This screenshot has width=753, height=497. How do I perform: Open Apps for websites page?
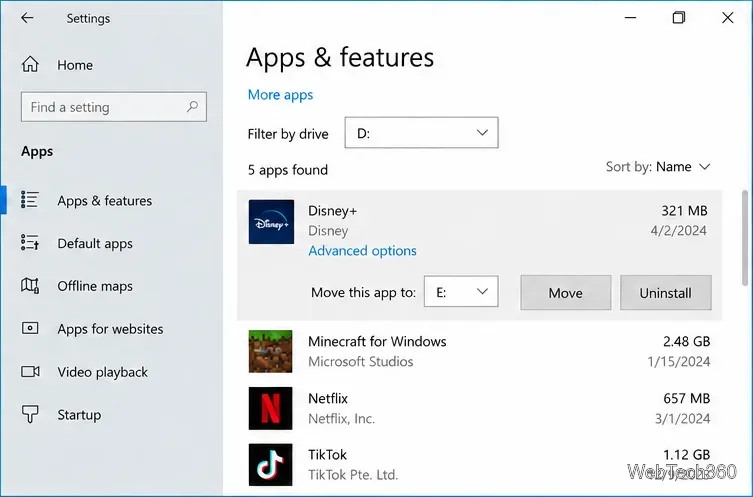pyautogui.click(x=110, y=329)
